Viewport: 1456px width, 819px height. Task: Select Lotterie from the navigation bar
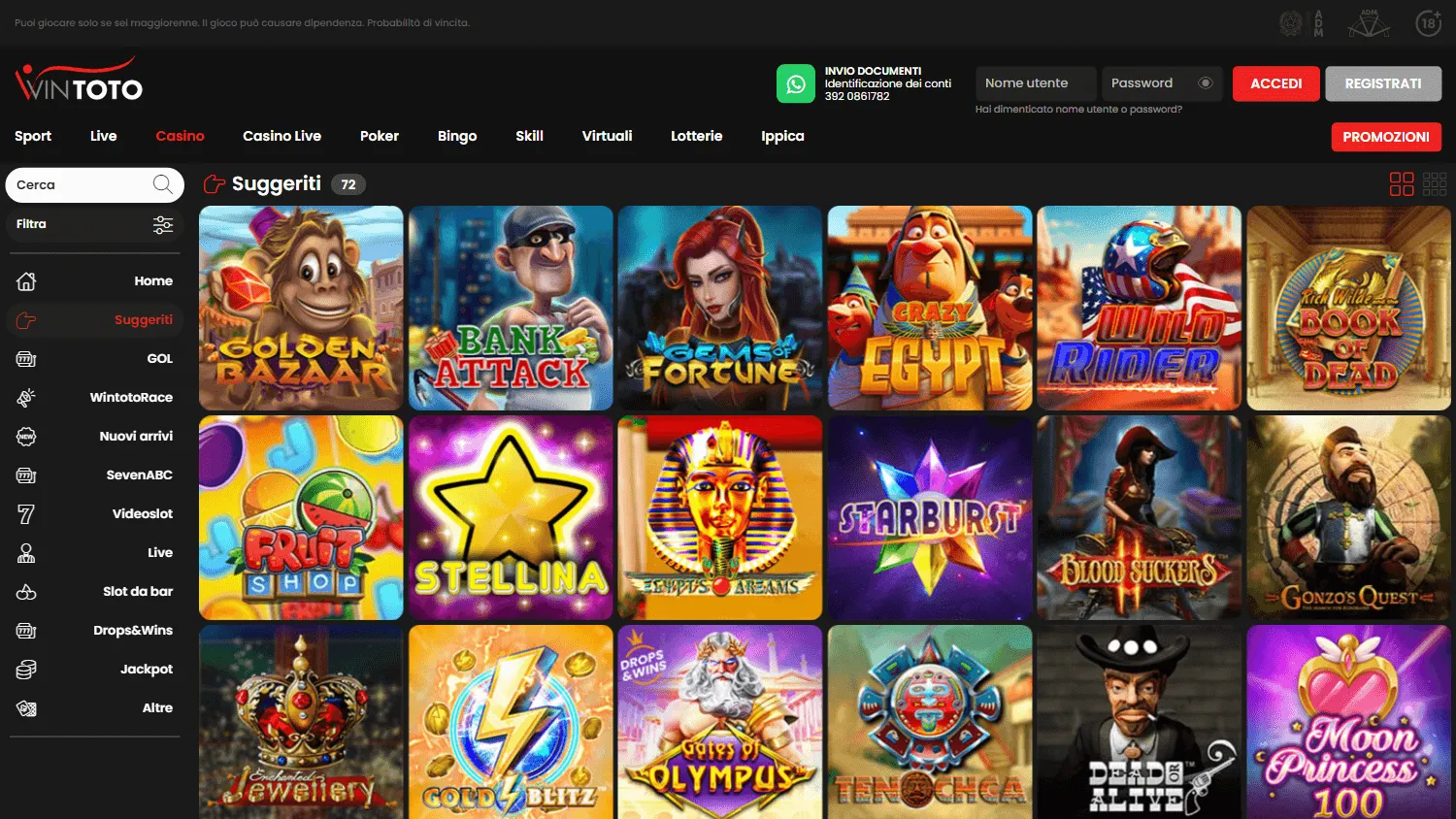point(696,136)
